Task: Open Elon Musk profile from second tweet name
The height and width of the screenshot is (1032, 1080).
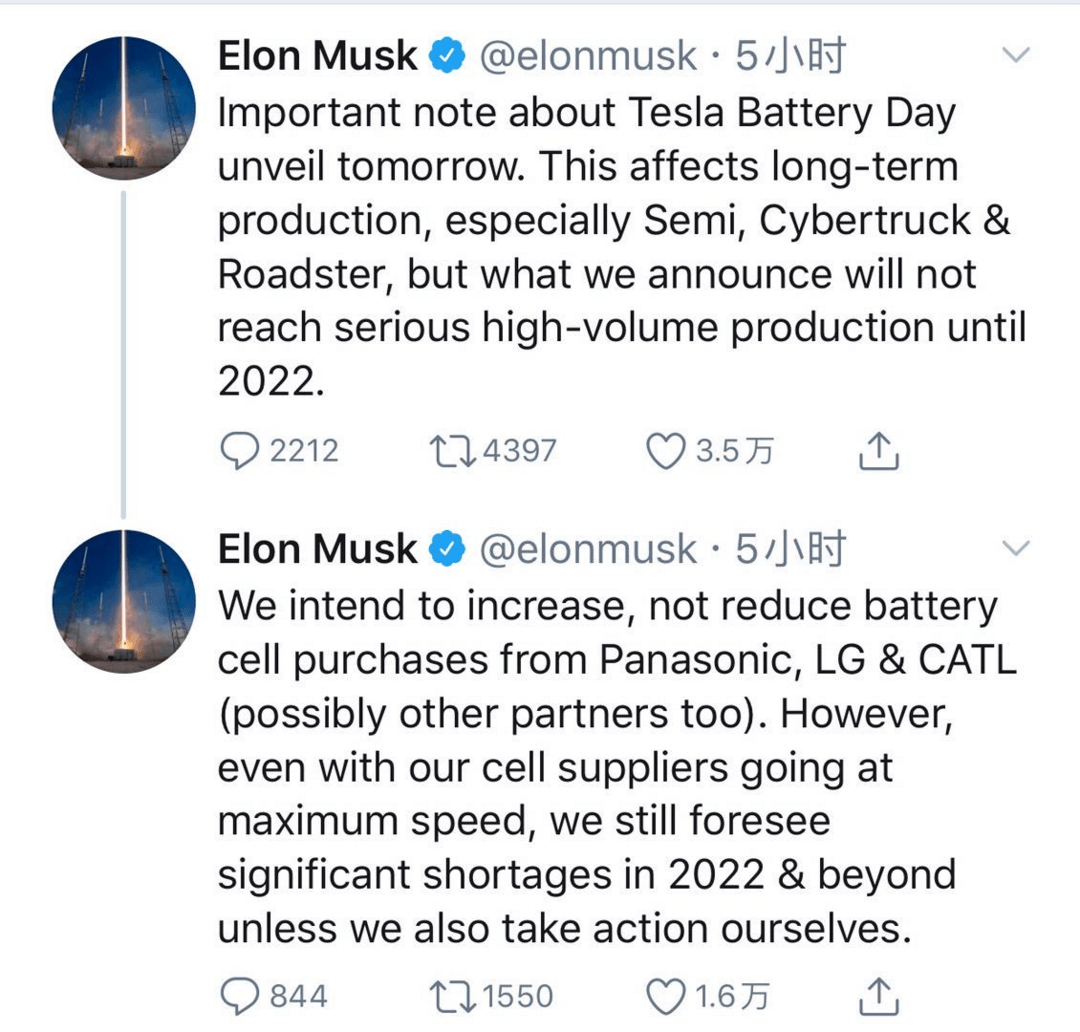Action: pos(318,549)
